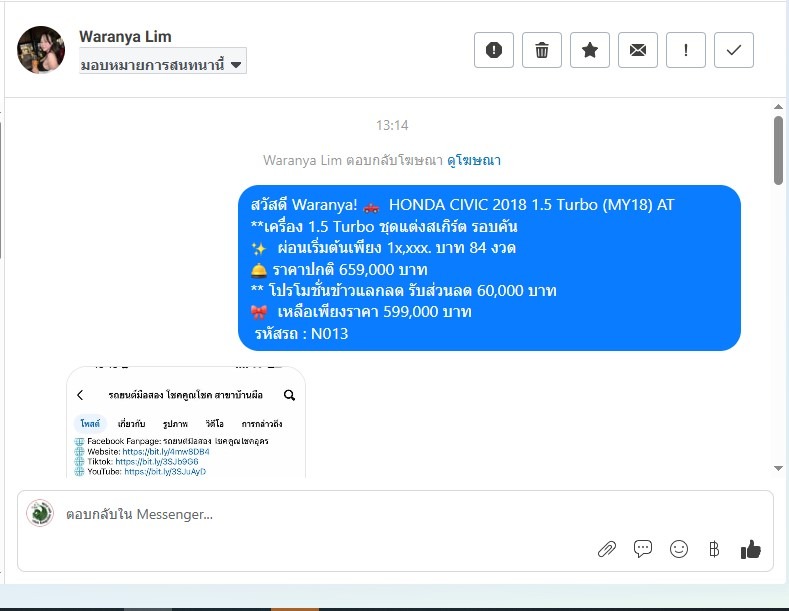Open the emoji picker smiley icon

point(678,549)
